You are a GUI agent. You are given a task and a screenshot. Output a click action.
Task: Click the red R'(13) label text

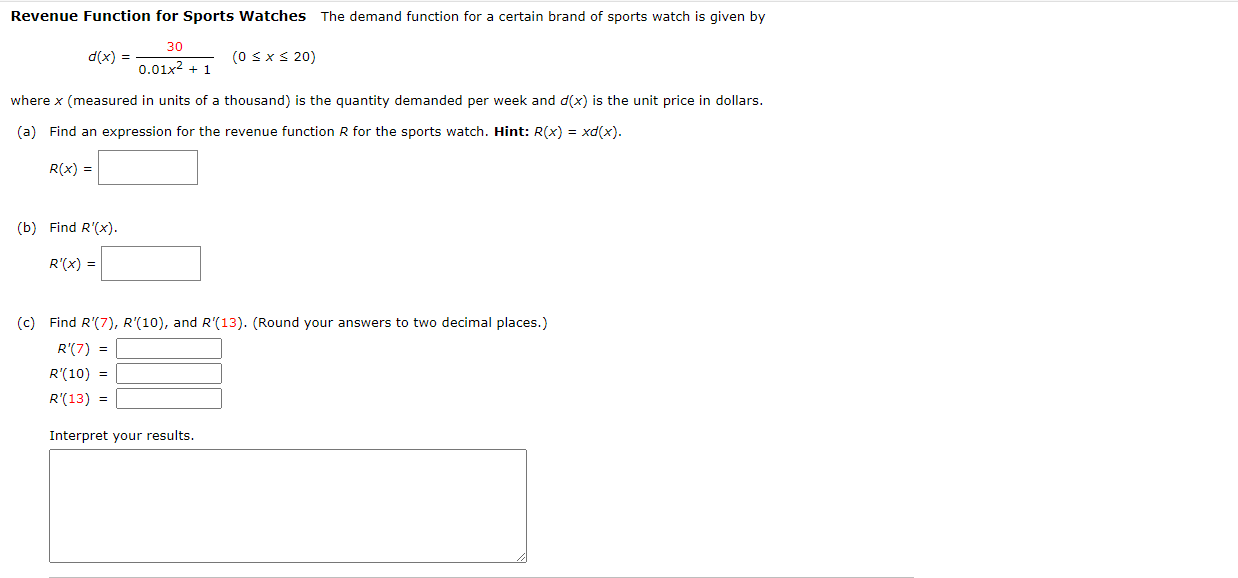[69, 398]
